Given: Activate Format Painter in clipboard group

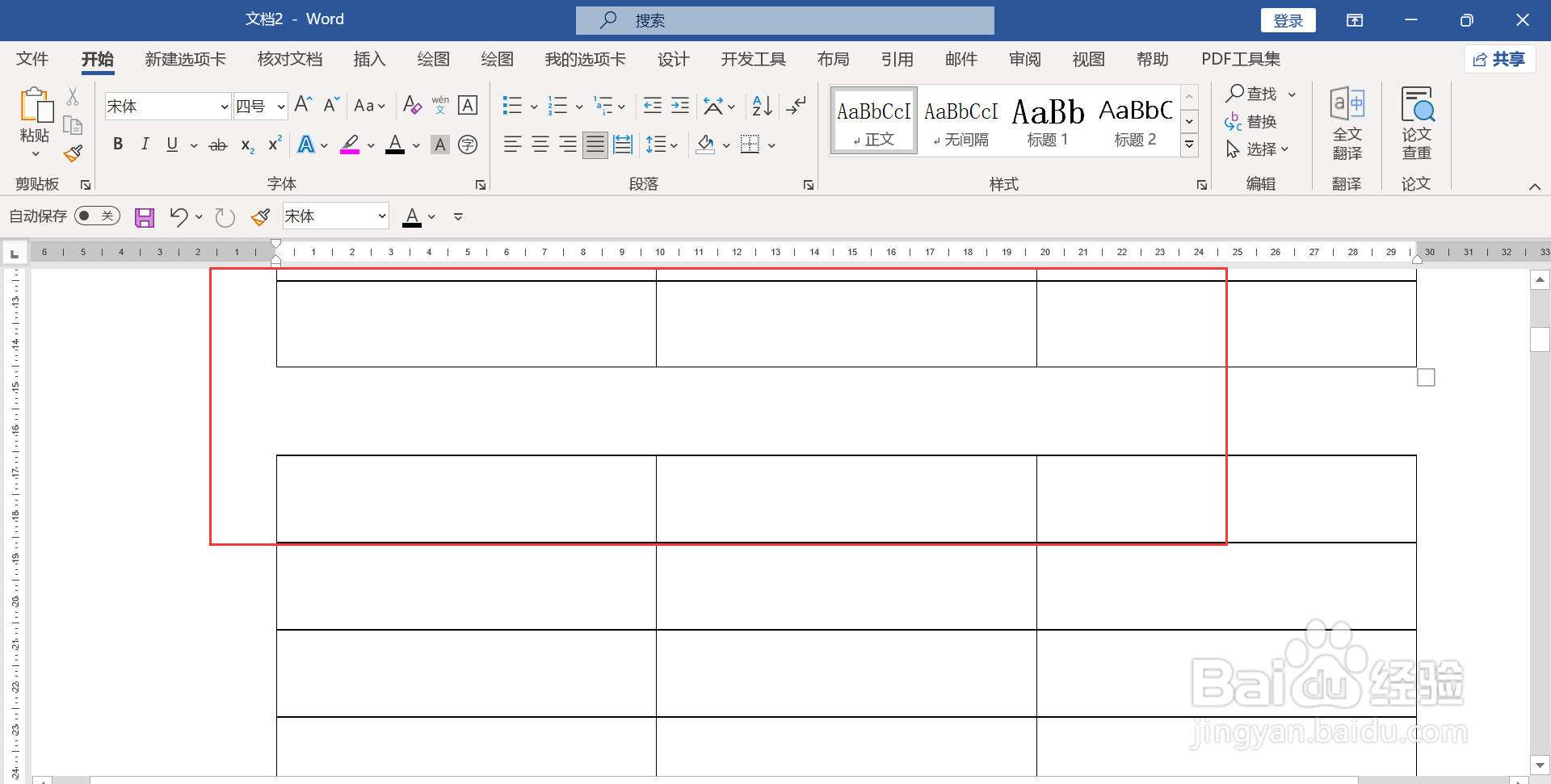Looking at the screenshot, I should pos(73,153).
